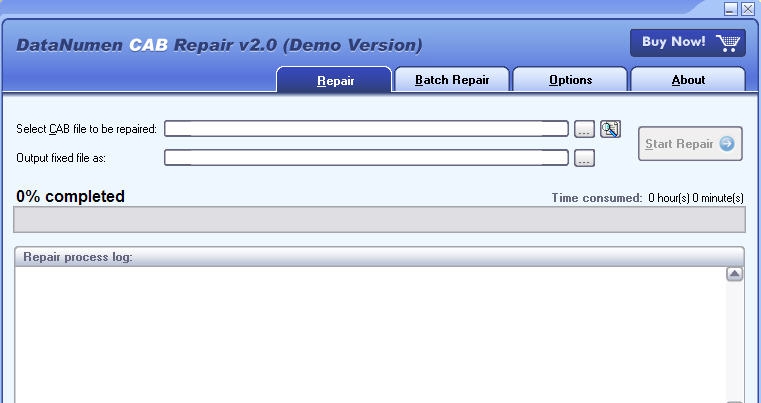The image size is (761, 403).
Task: Click the Buy Now shopping cart button
Action: [688, 43]
